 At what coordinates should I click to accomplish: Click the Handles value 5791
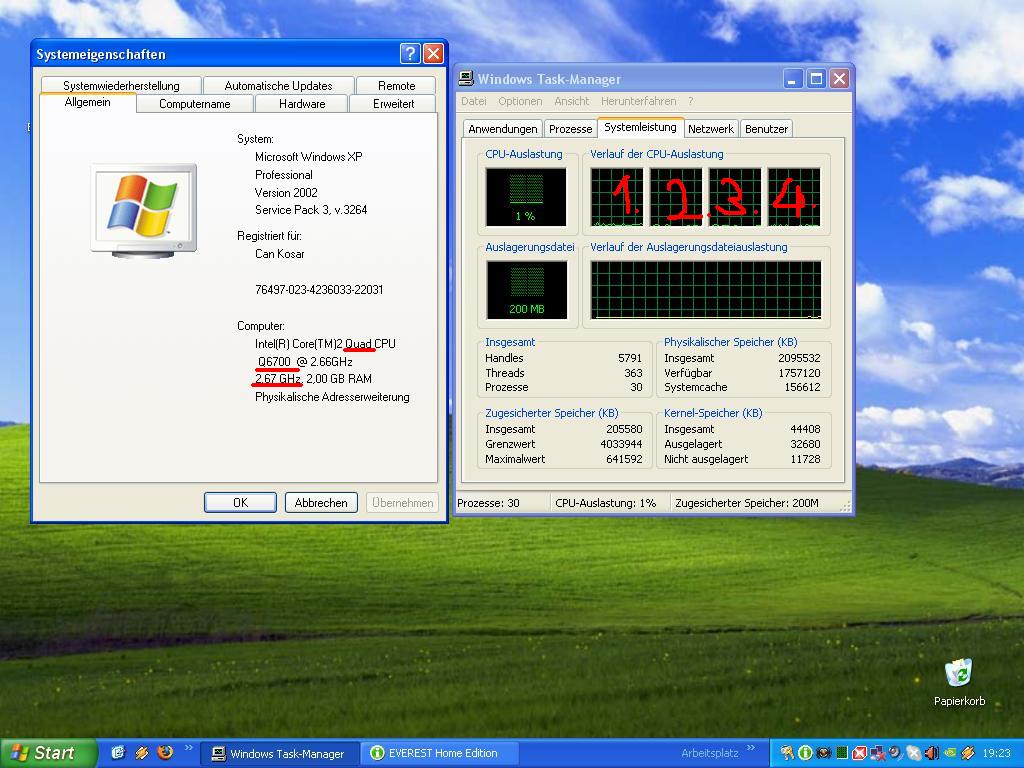(x=630, y=358)
